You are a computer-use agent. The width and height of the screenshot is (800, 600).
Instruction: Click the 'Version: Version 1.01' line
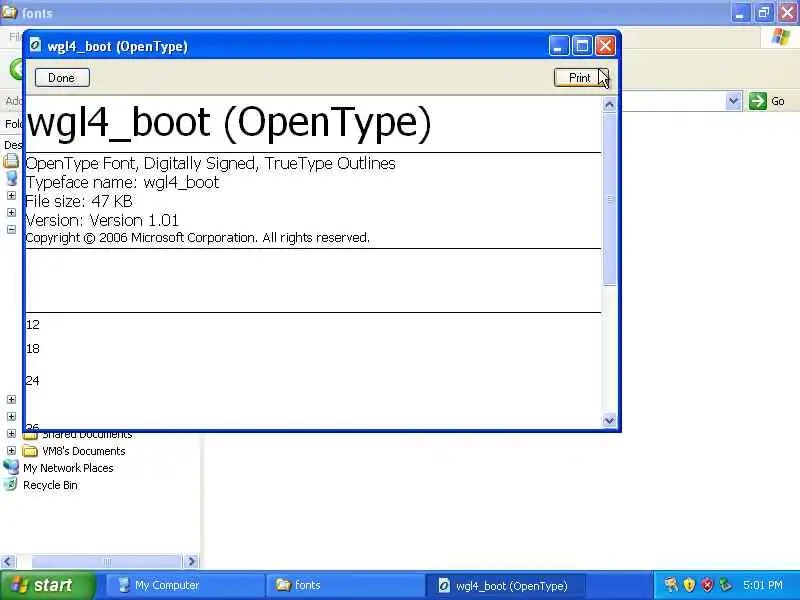(102, 220)
